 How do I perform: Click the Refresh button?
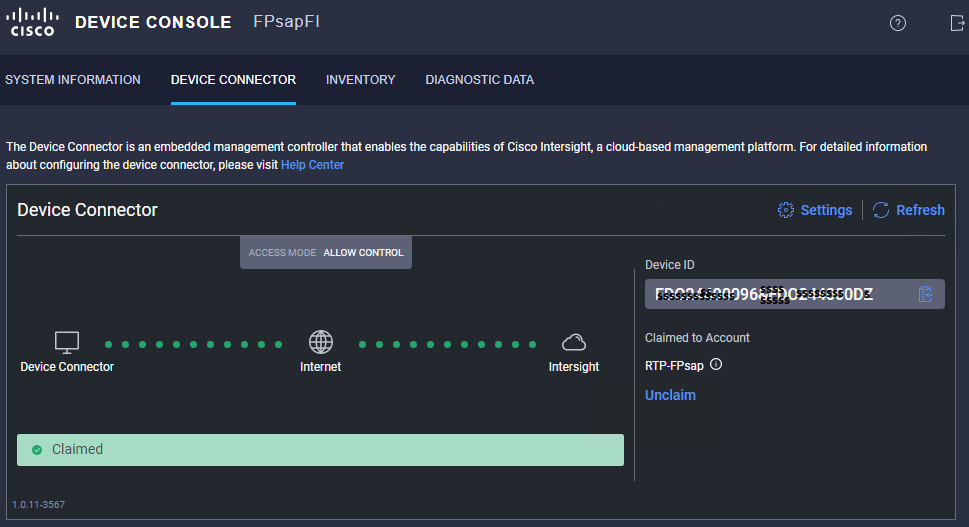[x=908, y=210]
